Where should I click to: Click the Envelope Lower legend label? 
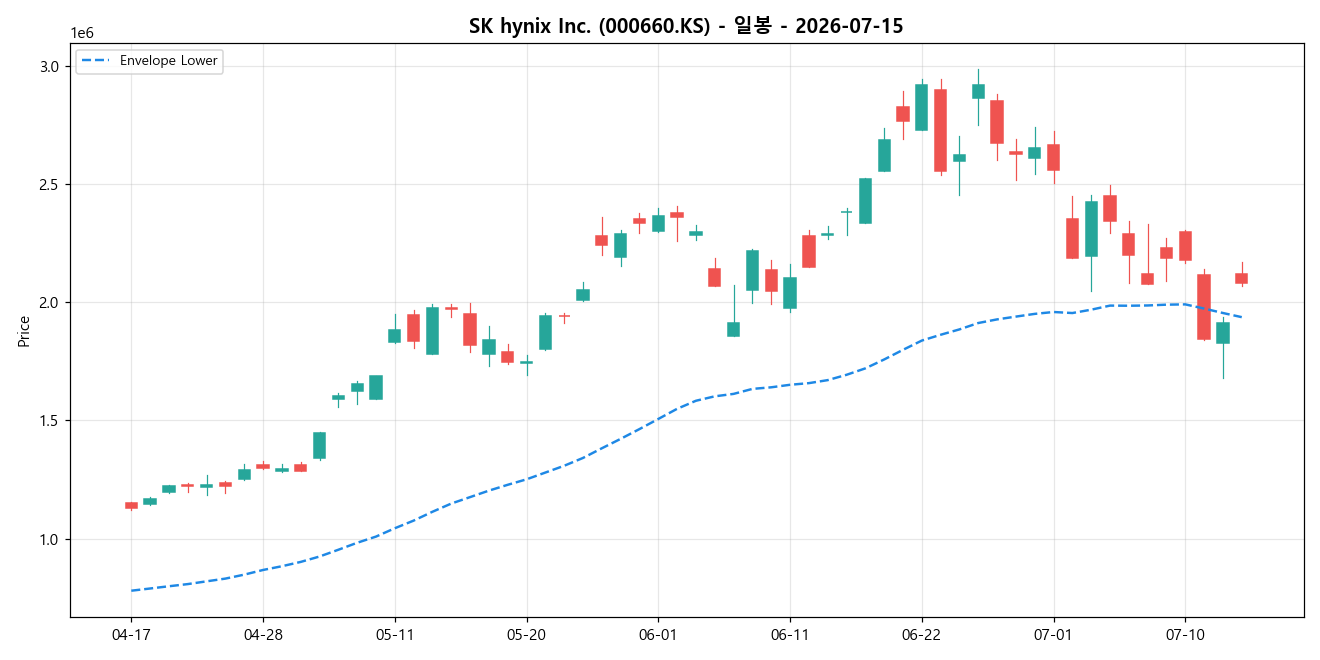pos(168,61)
